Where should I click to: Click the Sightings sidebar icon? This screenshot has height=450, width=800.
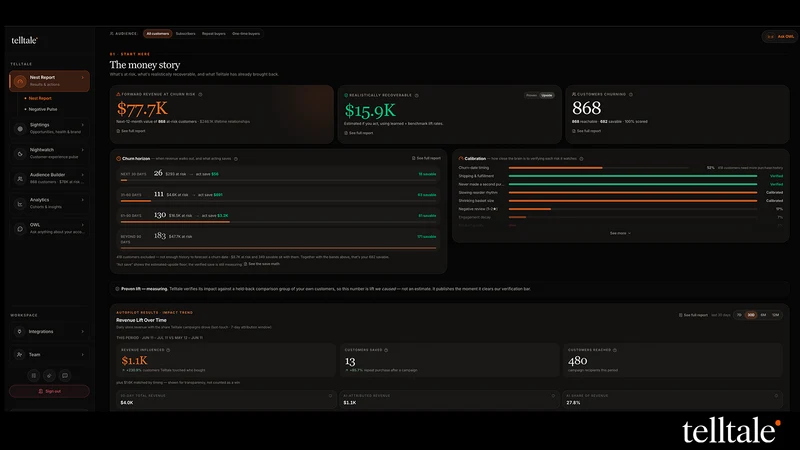(20, 129)
